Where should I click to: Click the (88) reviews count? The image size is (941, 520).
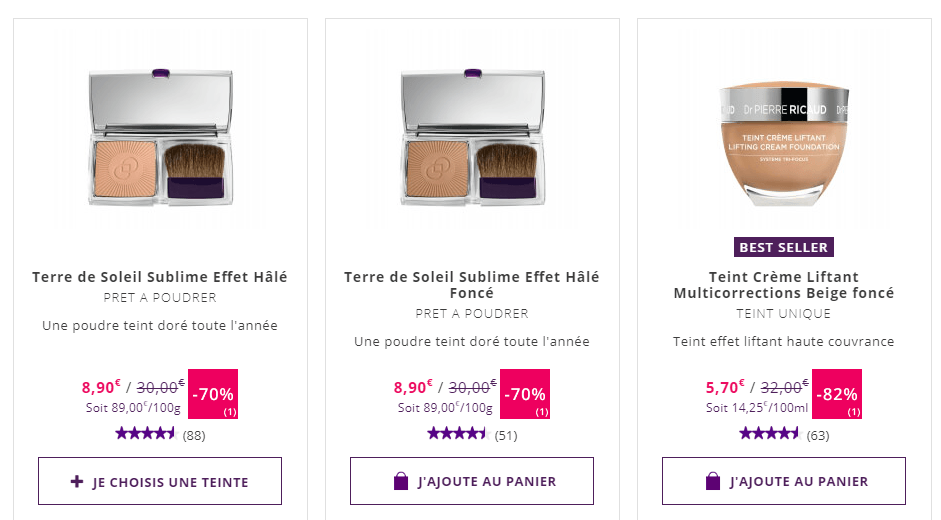(194, 435)
